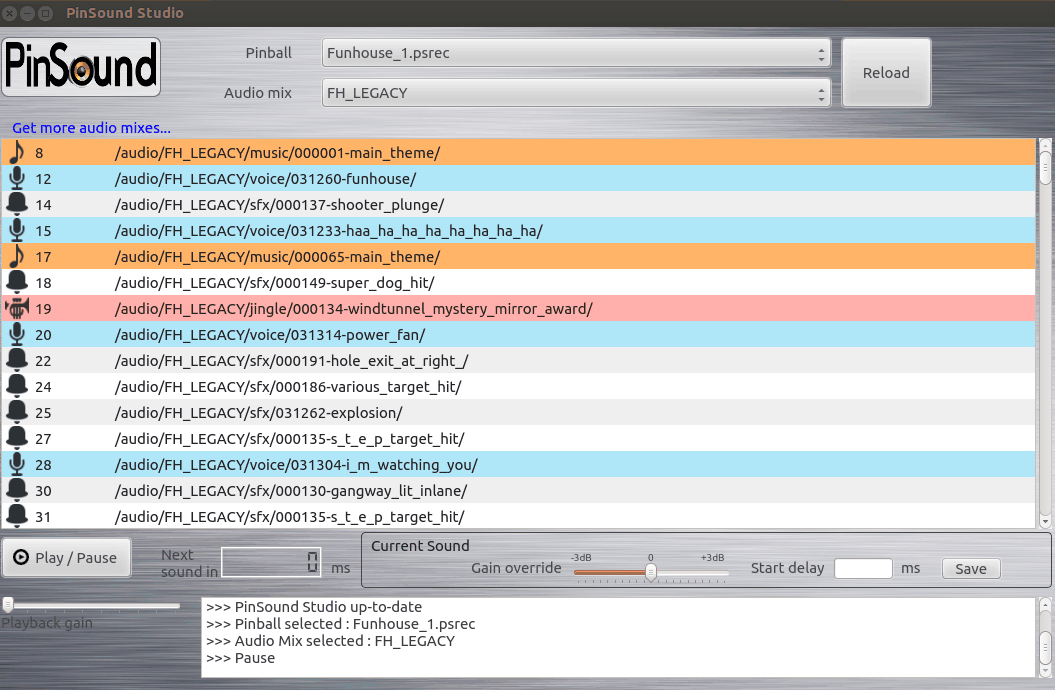Select the 031314-power_fan voice path
This screenshot has height=690, width=1055.
pos(270,335)
